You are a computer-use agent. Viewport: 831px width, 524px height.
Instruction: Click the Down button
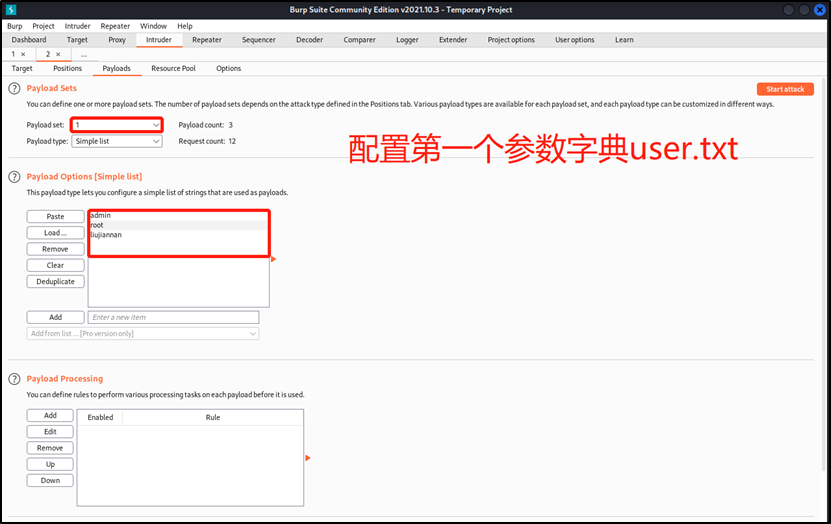tap(50, 481)
